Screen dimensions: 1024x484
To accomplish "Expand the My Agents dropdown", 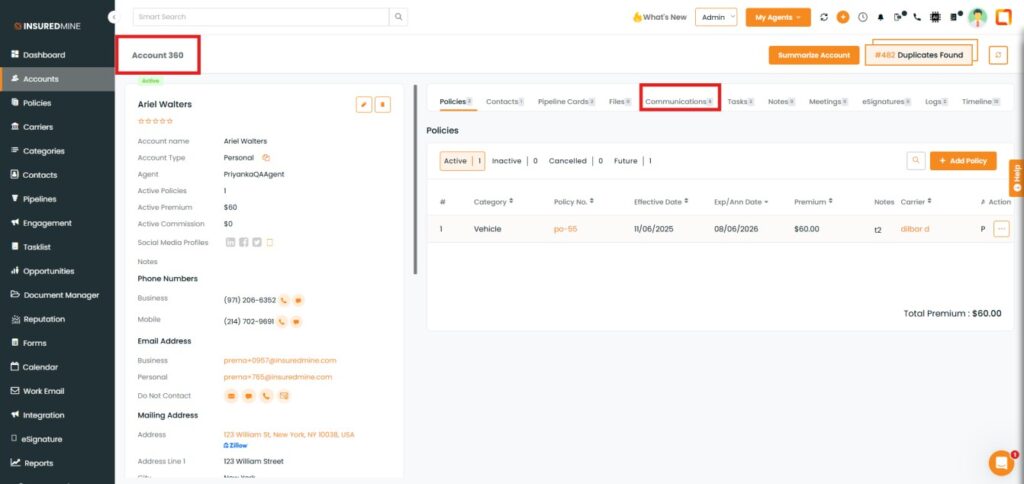I will (x=778, y=17).
